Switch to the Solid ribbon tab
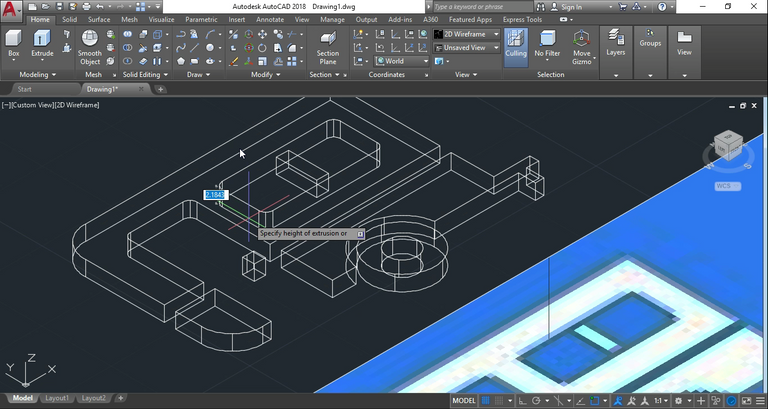The height and width of the screenshot is (409, 768). pyautogui.click(x=69, y=20)
